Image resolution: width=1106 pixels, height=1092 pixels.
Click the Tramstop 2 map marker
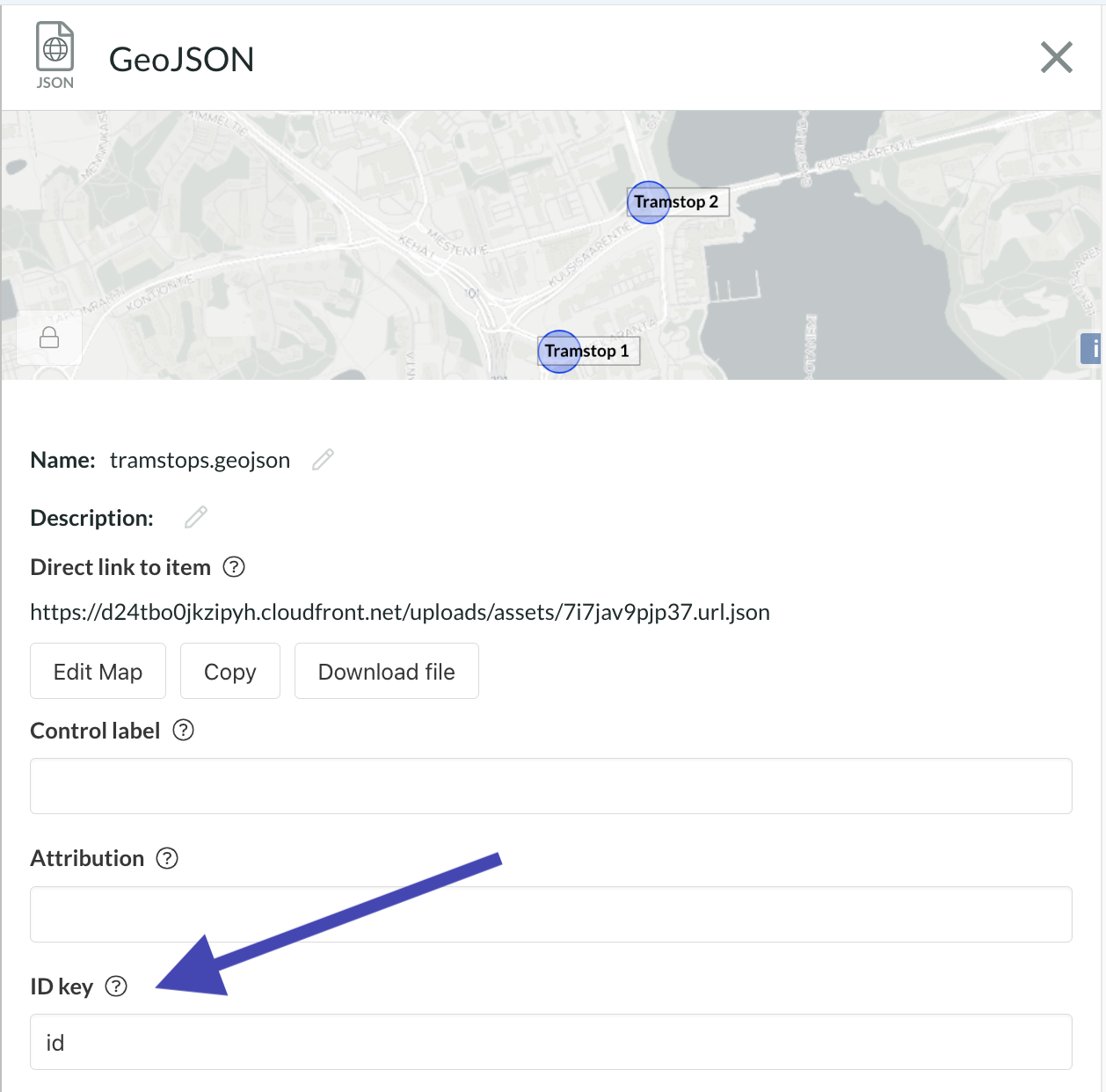click(649, 202)
